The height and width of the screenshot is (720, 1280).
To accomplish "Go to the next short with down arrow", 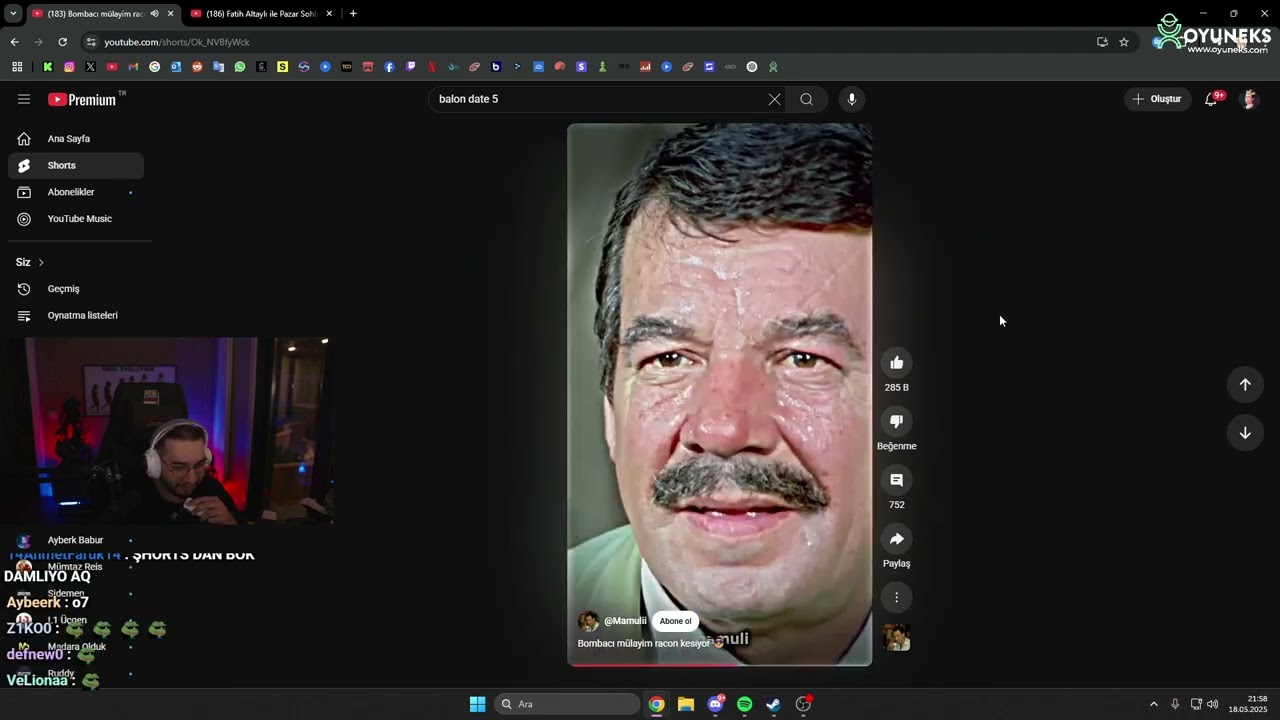I will tap(1245, 433).
